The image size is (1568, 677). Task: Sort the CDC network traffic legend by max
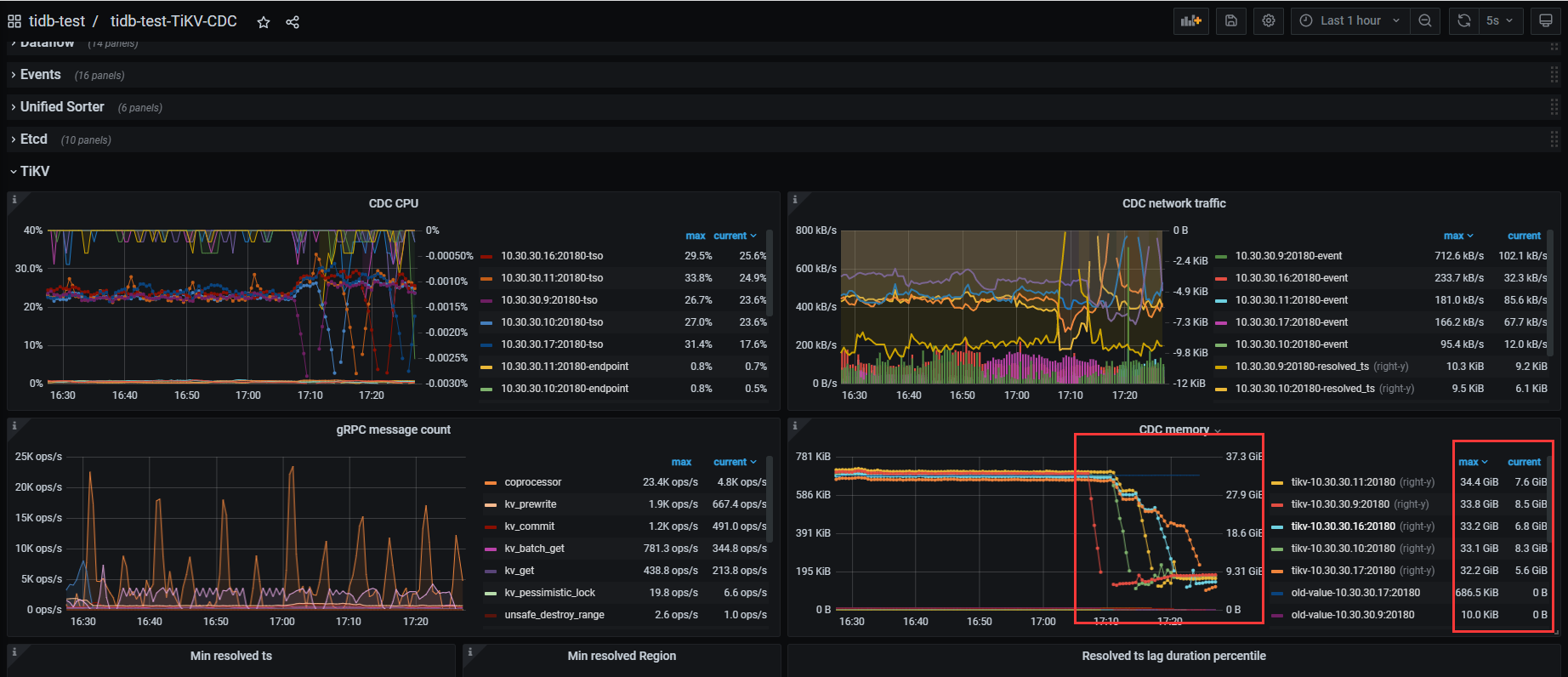[1454, 236]
